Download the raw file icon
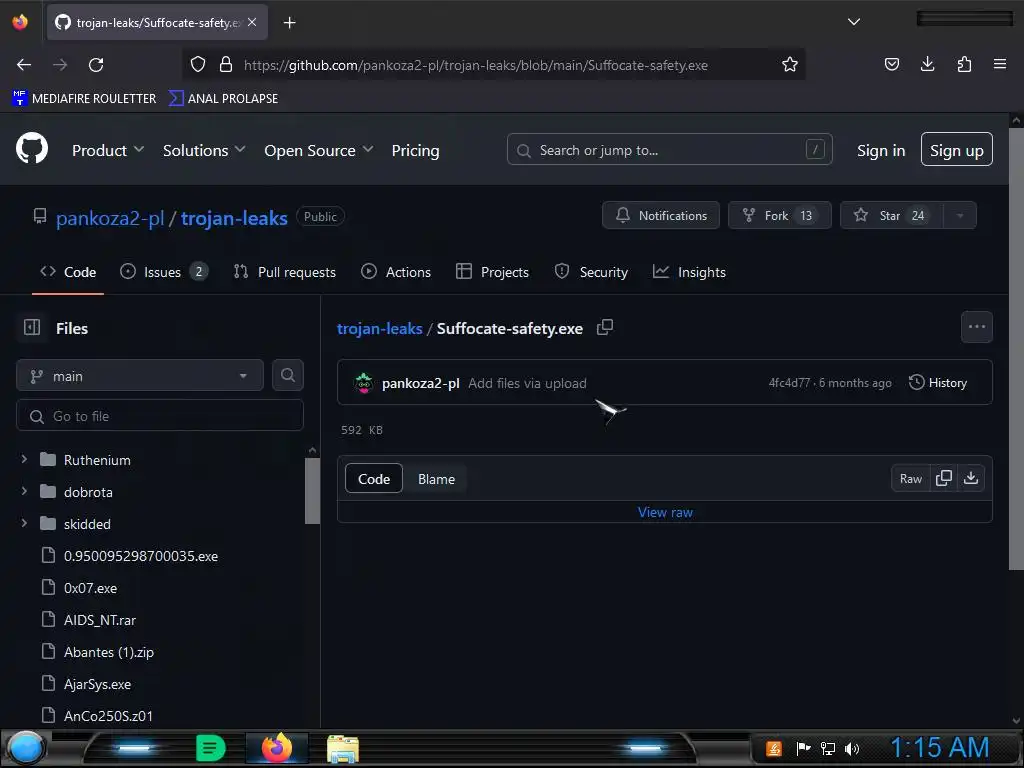Viewport: 1024px width, 768px height. click(x=971, y=478)
